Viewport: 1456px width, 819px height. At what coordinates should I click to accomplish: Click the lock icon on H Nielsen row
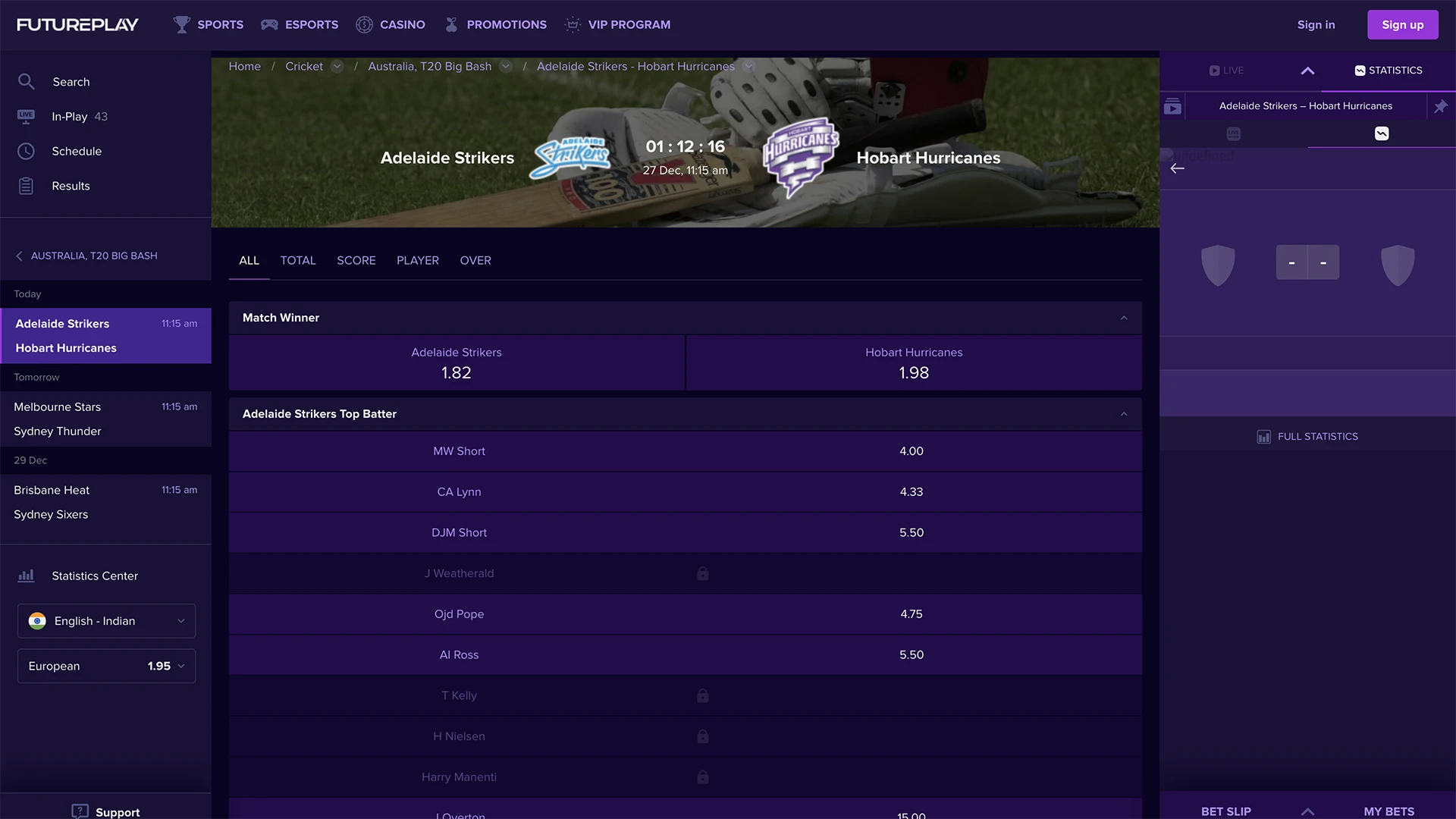703,736
